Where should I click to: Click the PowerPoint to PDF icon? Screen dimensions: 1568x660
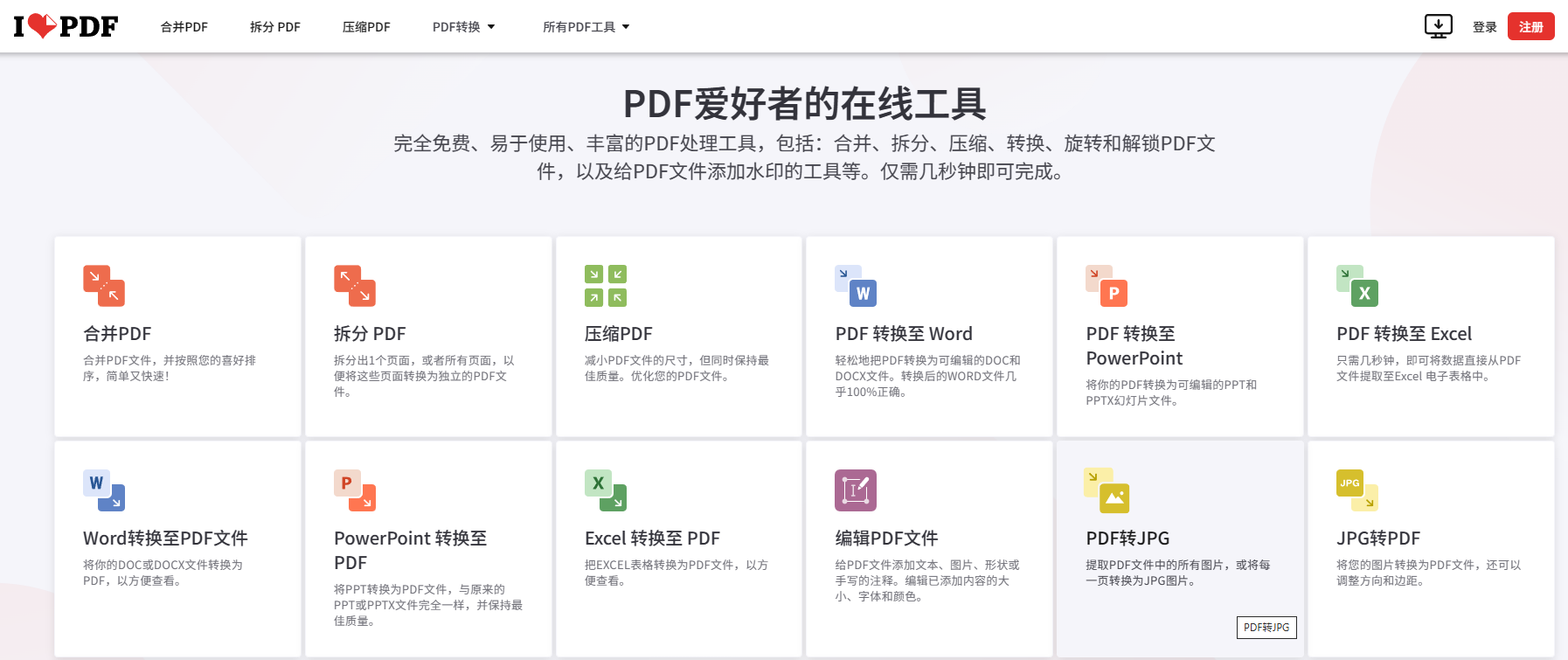coord(355,490)
